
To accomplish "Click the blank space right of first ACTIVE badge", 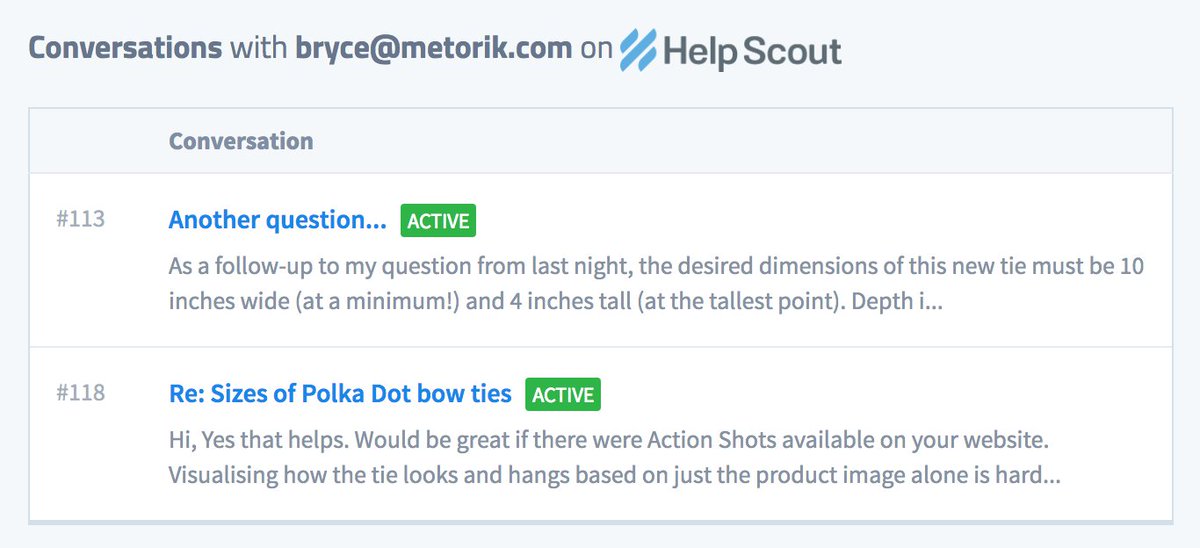I will [800, 221].
